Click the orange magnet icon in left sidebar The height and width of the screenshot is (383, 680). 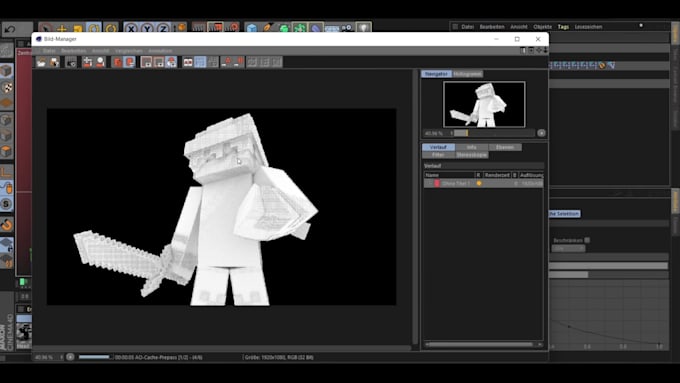pos(7,224)
